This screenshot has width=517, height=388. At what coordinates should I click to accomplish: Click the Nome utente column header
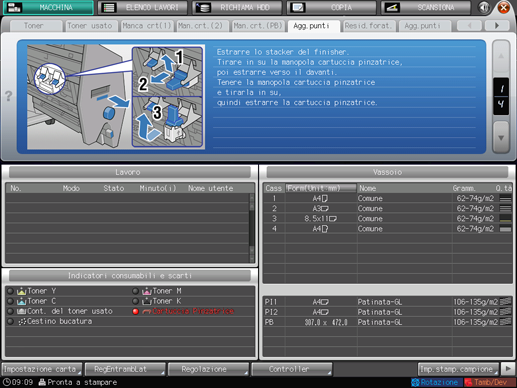pyautogui.click(x=210, y=188)
